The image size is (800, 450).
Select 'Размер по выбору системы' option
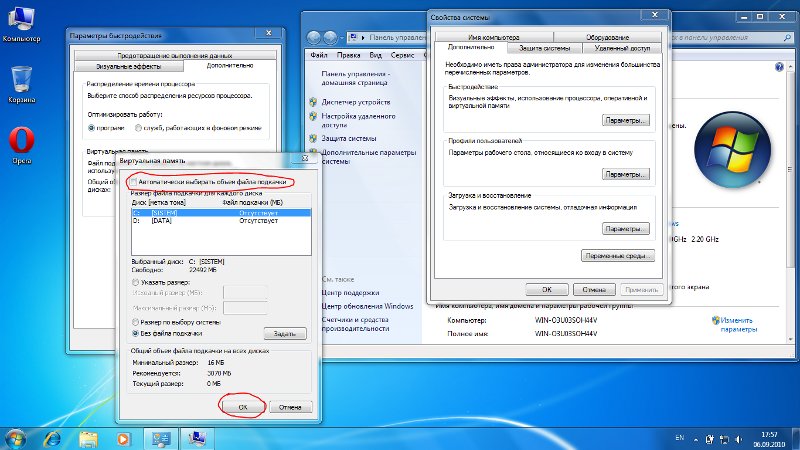136,322
